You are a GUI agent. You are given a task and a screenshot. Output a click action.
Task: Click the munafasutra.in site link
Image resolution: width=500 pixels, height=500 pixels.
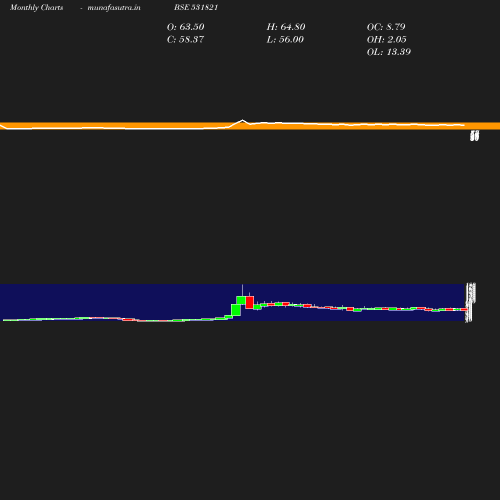pos(114,7)
